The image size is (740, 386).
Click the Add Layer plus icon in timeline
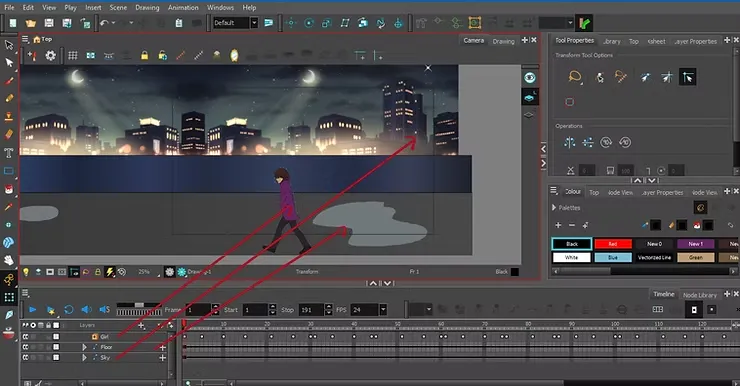pos(141,325)
